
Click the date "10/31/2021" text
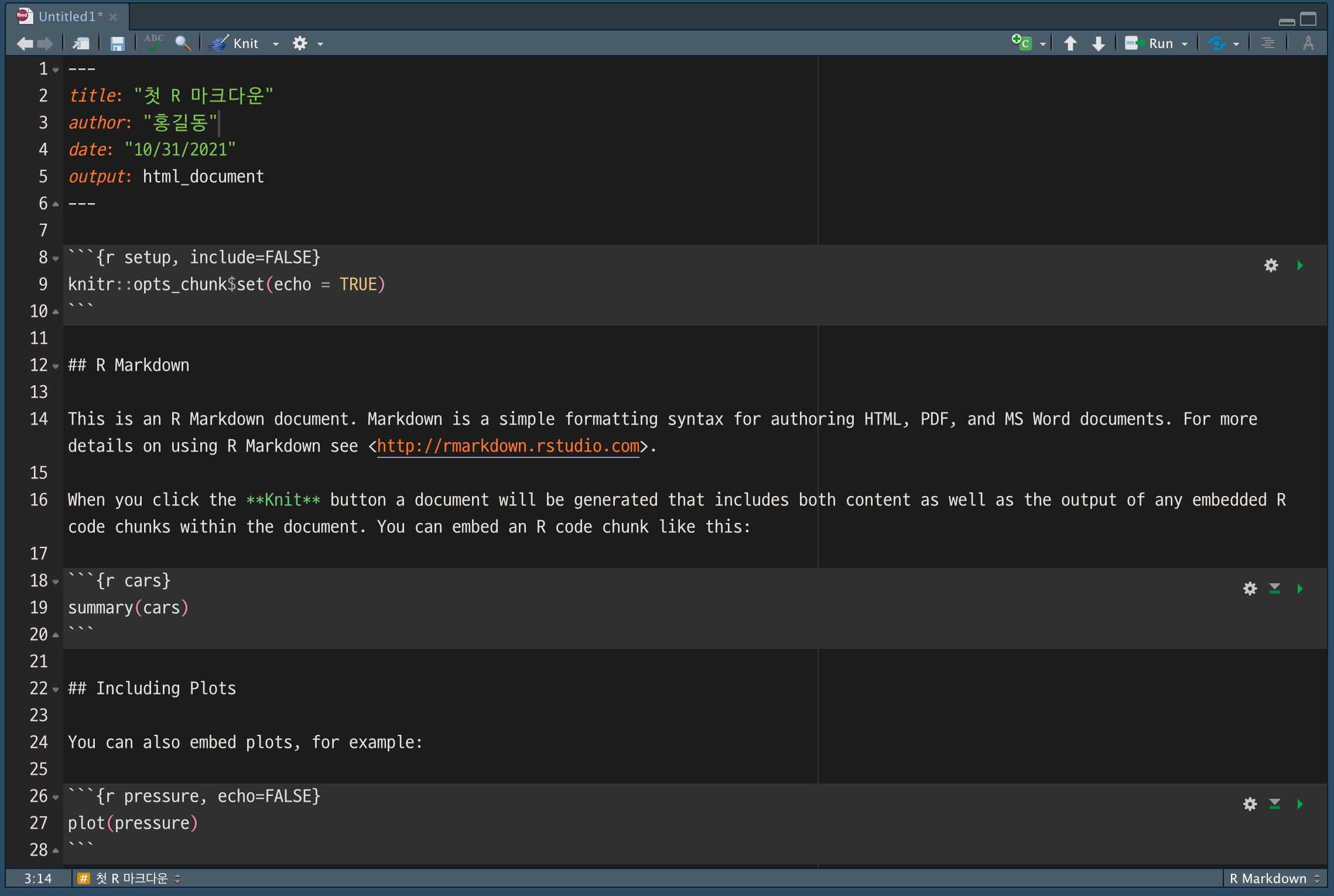click(x=180, y=149)
